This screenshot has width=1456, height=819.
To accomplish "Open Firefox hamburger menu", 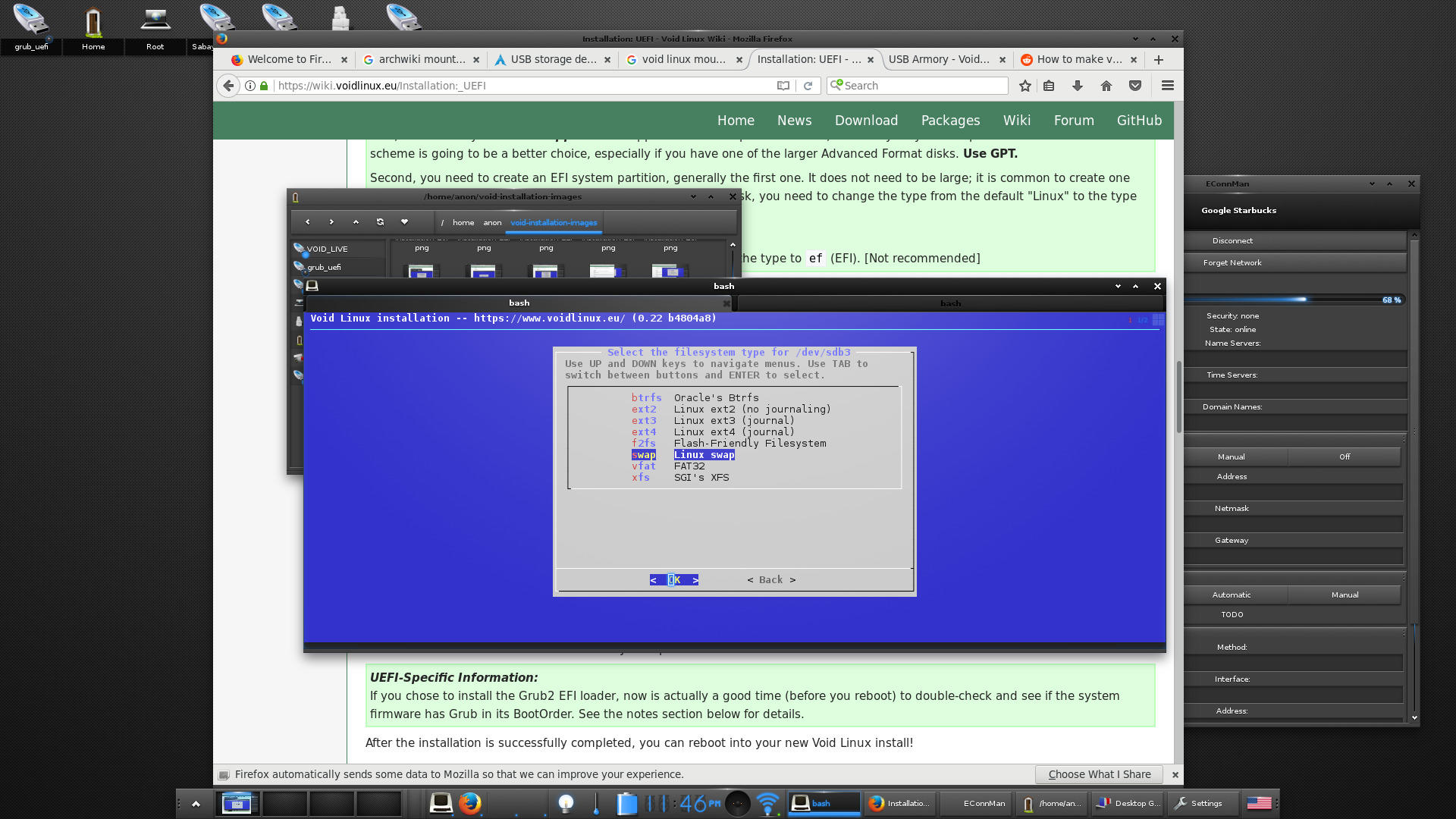I will pyautogui.click(x=1168, y=86).
